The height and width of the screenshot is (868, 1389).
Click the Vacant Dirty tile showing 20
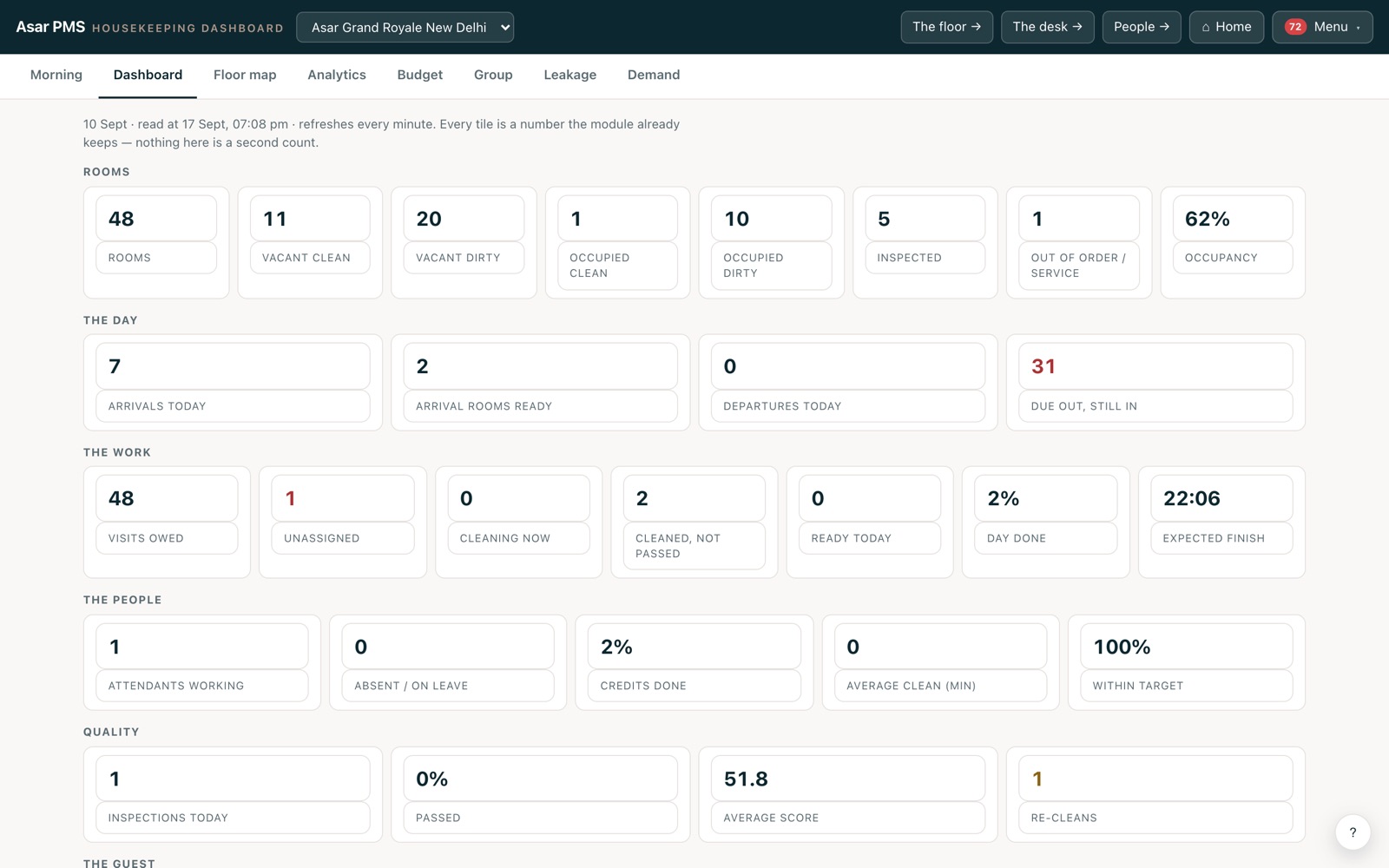[x=464, y=242]
